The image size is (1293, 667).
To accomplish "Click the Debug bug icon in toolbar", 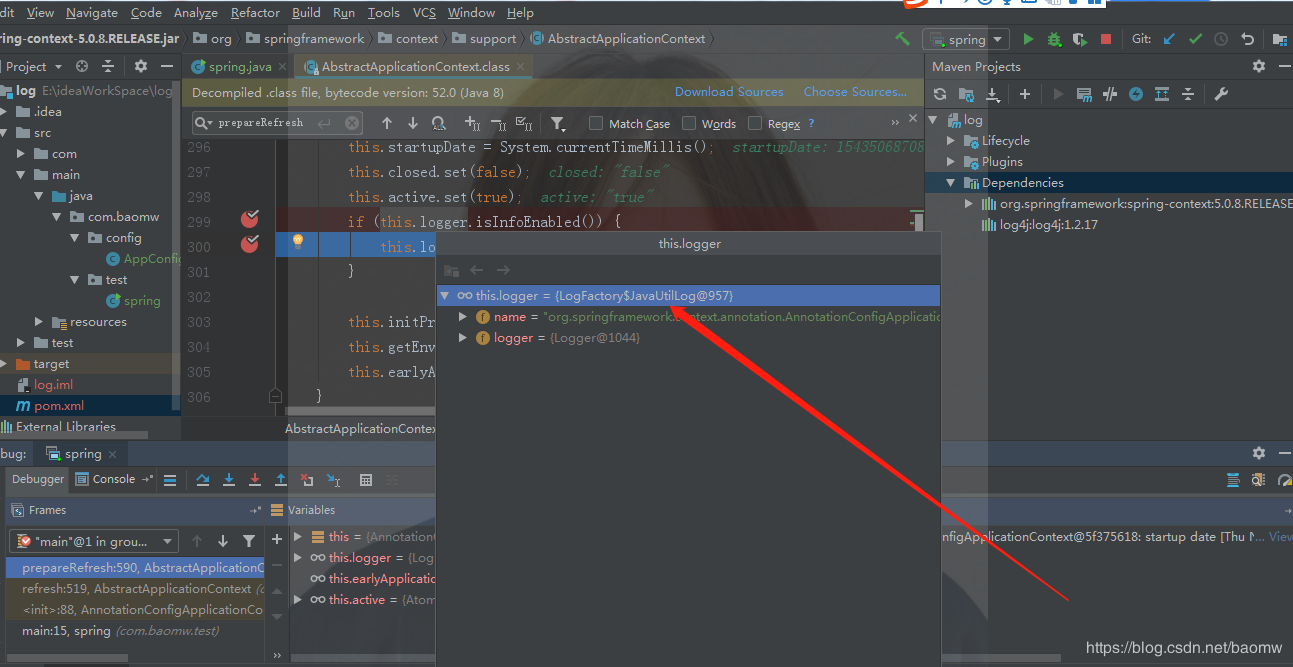I will pos(1054,40).
